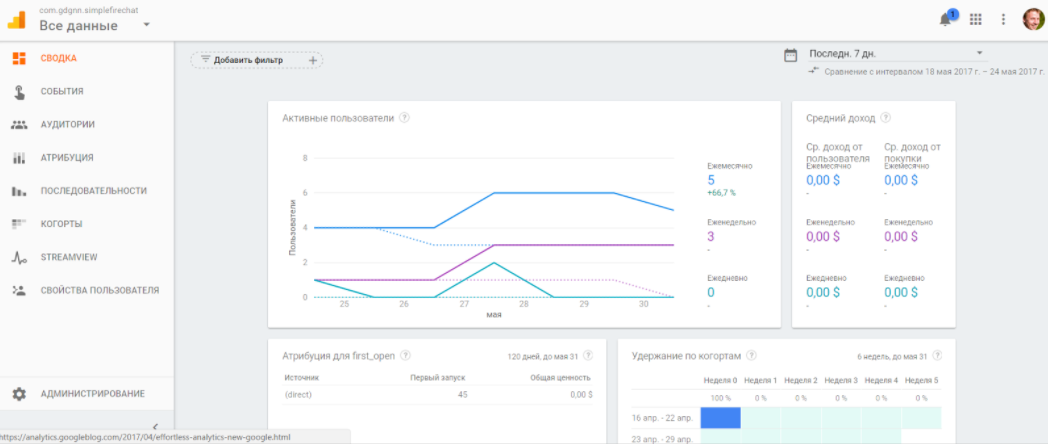Click the Firebase Analytics logo icon
Viewport: 1048px width, 444px height.
17,19
